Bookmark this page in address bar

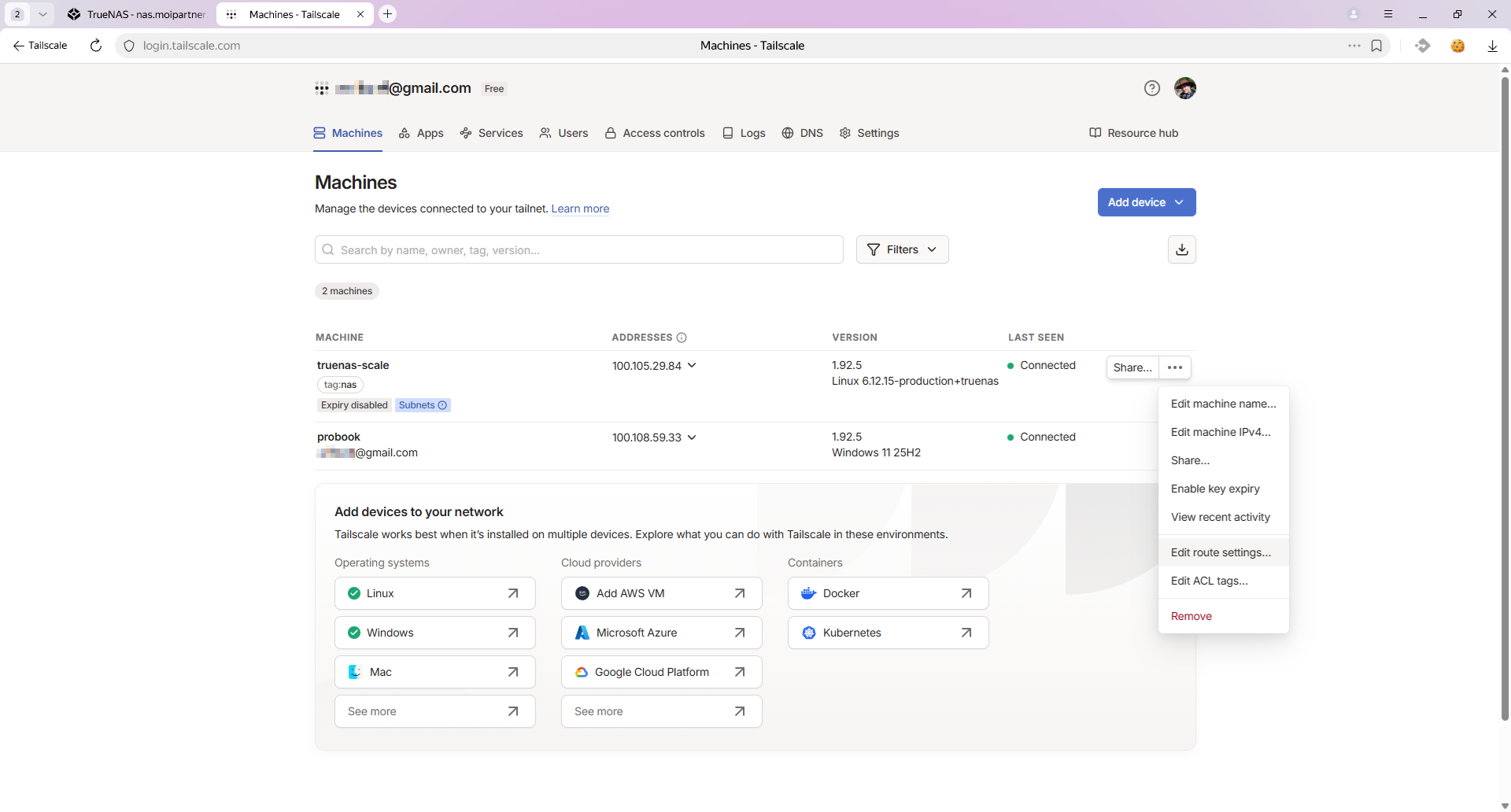click(1376, 46)
